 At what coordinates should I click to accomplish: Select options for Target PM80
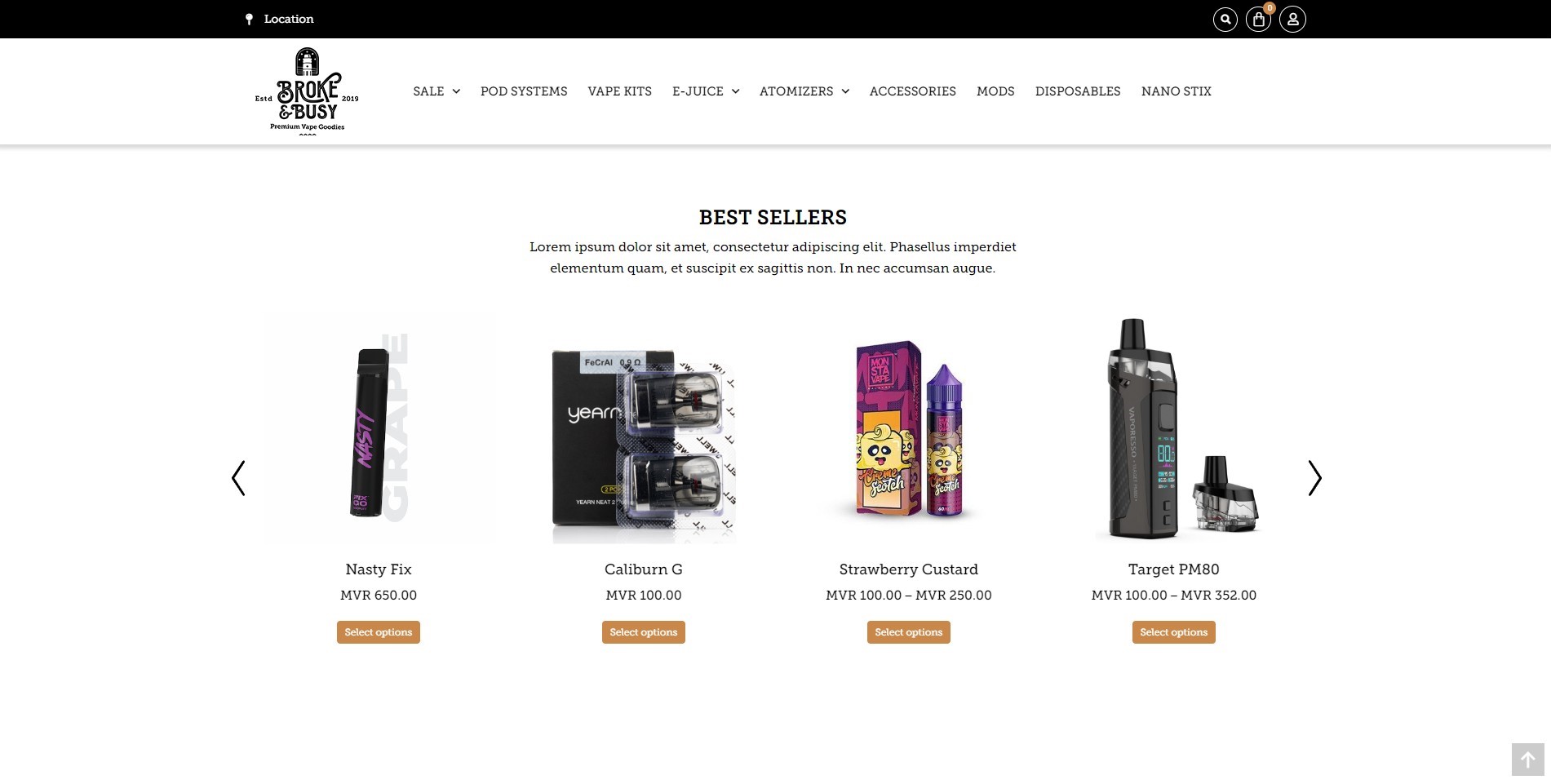pos(1173,632)
